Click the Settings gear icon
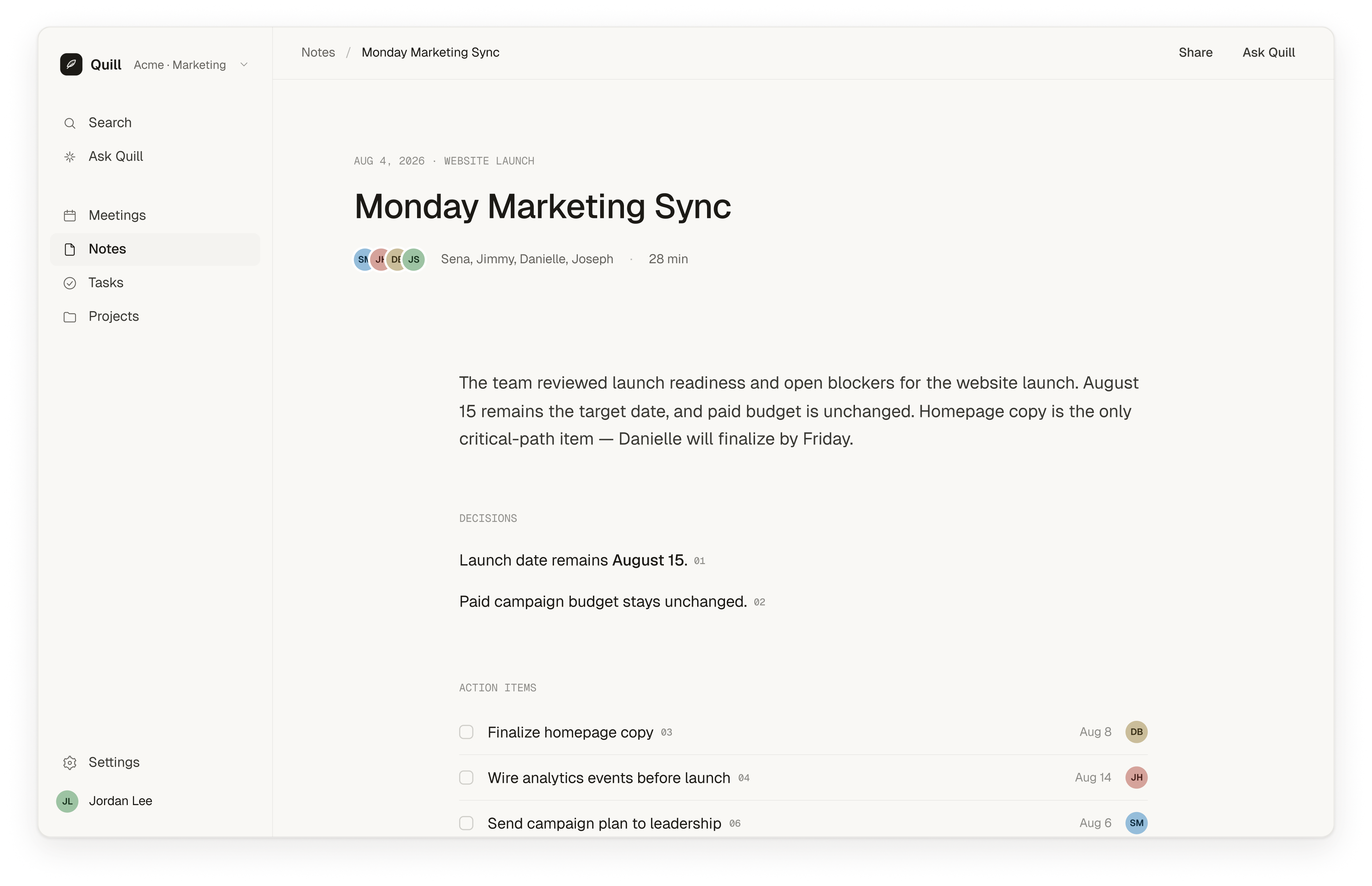1372x886 pixels. tap(70, 763)
